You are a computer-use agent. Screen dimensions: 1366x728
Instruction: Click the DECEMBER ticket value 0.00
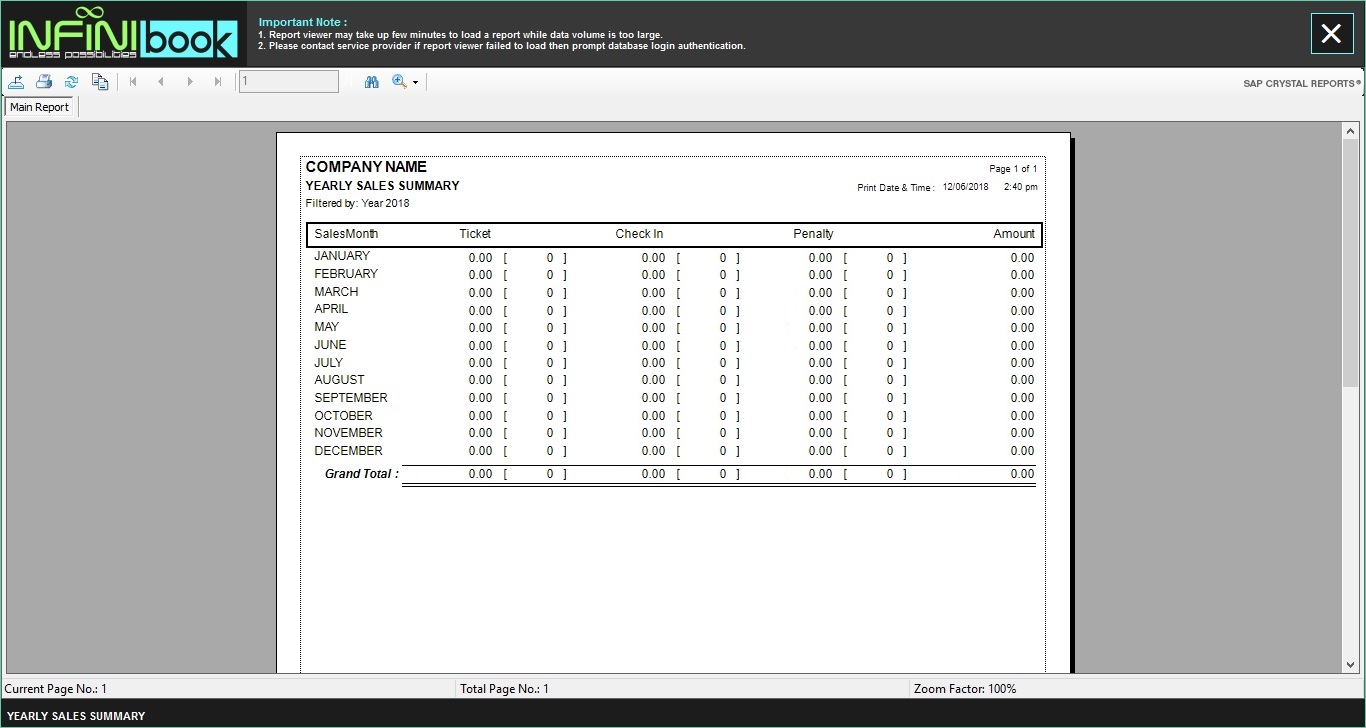point(480,451)
